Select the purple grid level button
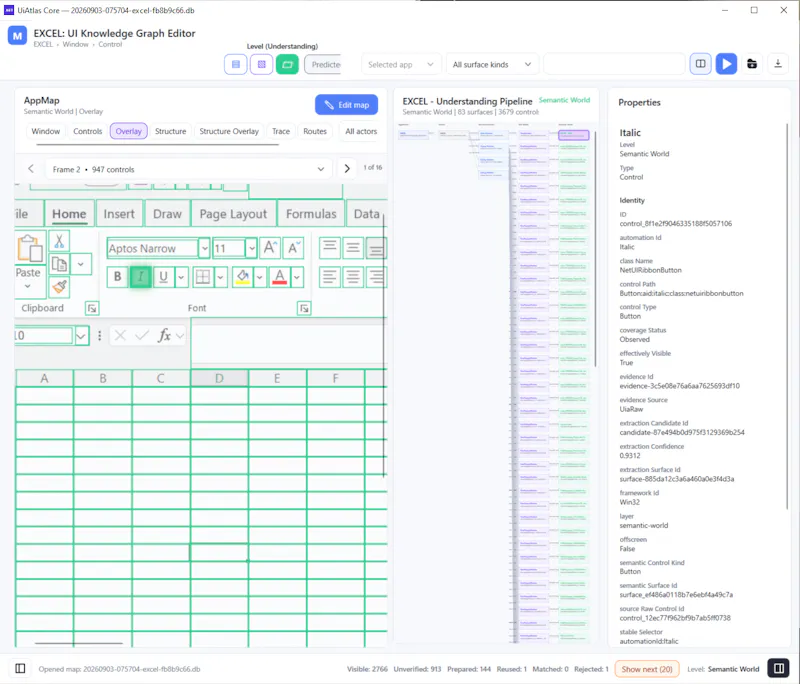 (x=261, y=64)
